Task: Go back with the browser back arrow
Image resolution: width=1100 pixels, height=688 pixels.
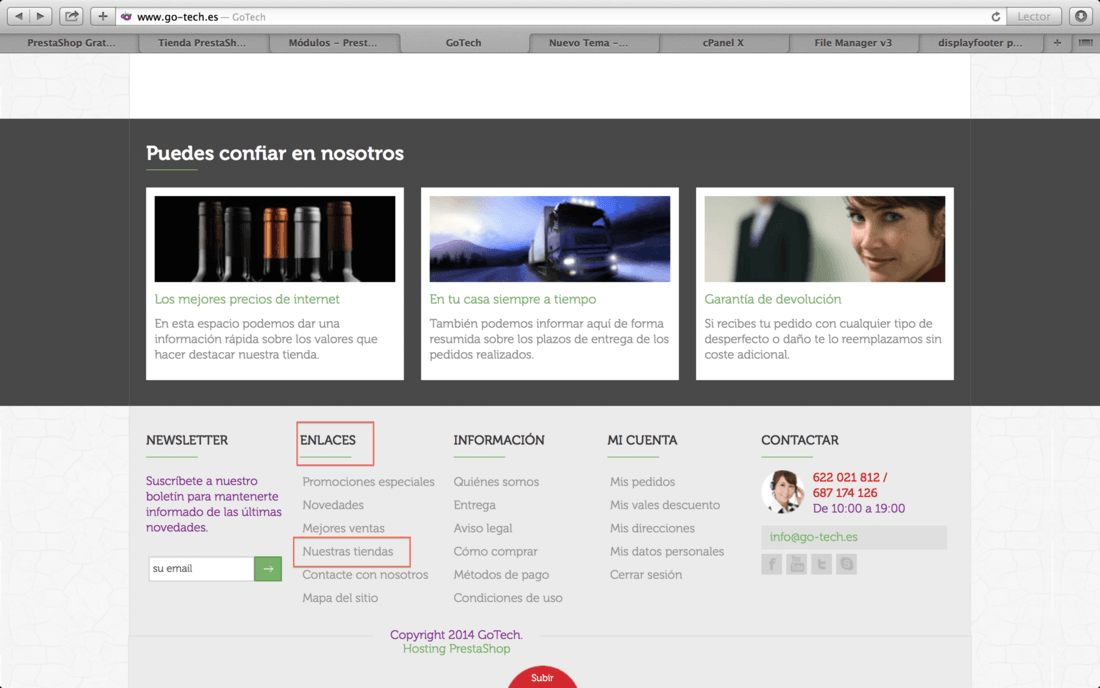Action: tap(18, 16)
